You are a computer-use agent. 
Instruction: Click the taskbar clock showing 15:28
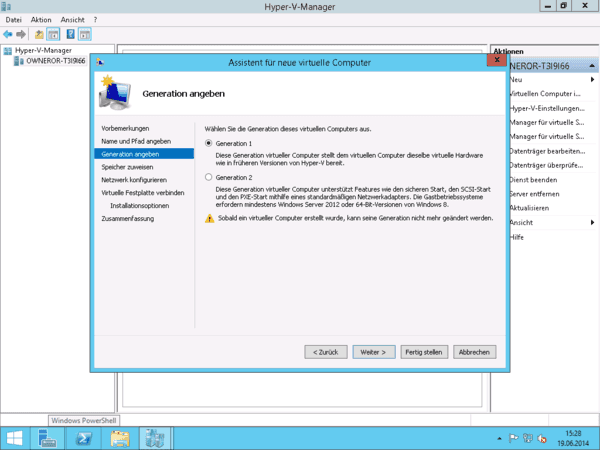click(574, 439)
